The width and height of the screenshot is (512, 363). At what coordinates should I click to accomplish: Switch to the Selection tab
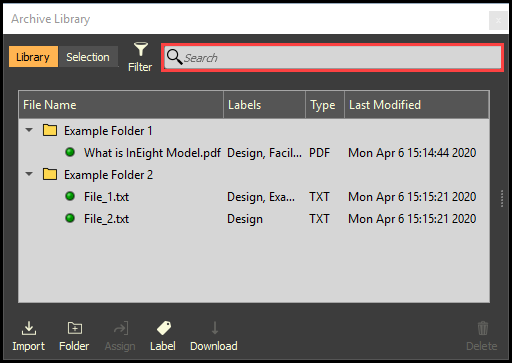[x=88, y=57]
